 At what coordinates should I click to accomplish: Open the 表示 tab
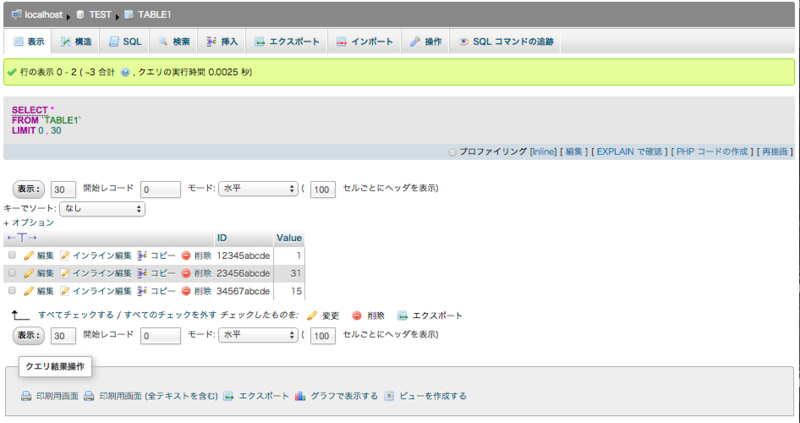[29, 41]
